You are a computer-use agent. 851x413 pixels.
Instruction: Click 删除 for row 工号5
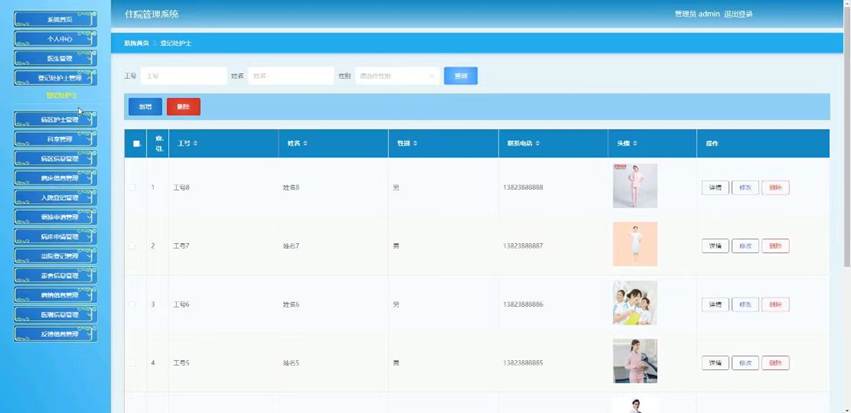click(776, 363)
